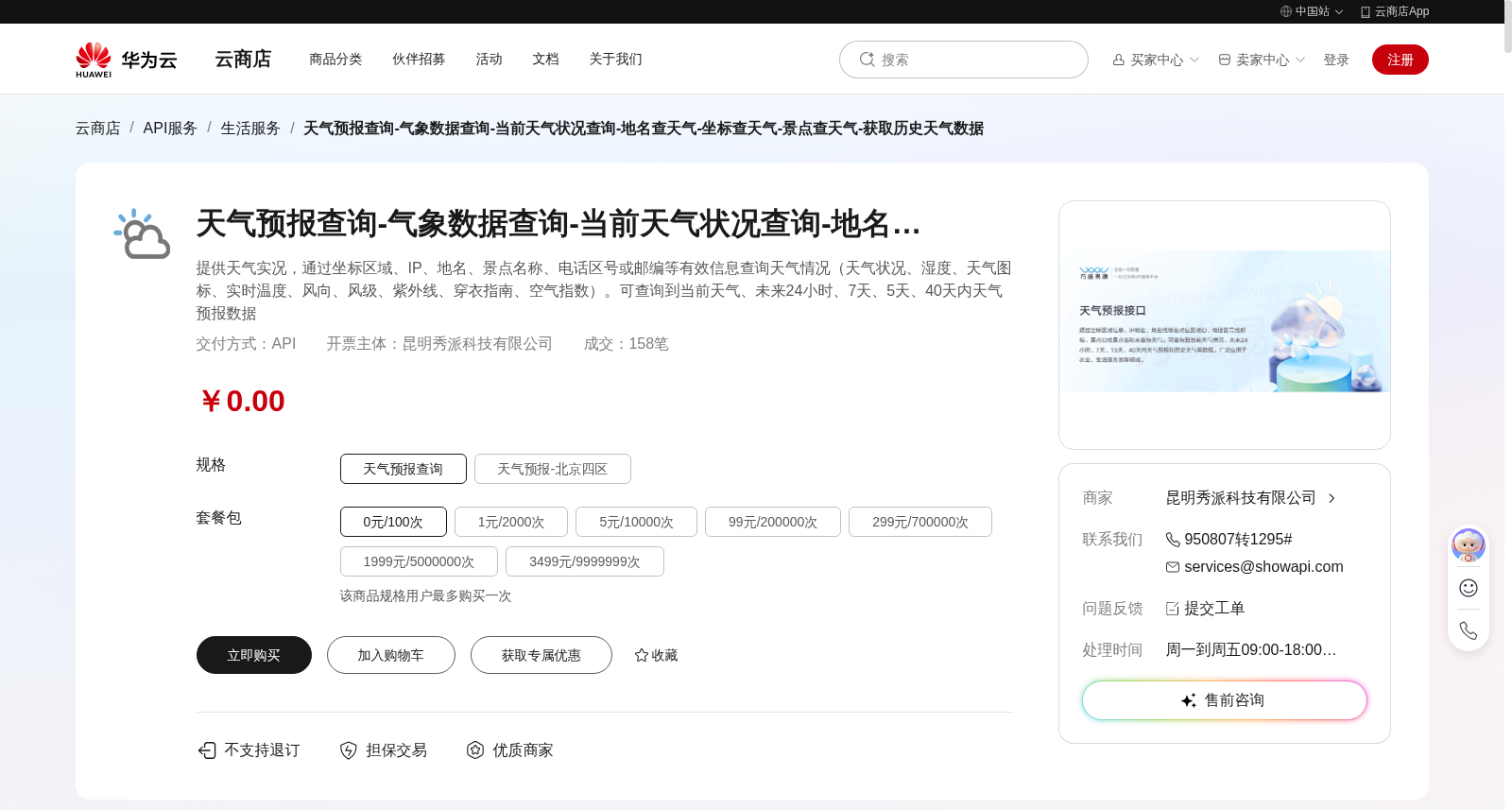The image size is (1512, 810).
Task: Click the 售前咨询 button
Action: 1225,700
